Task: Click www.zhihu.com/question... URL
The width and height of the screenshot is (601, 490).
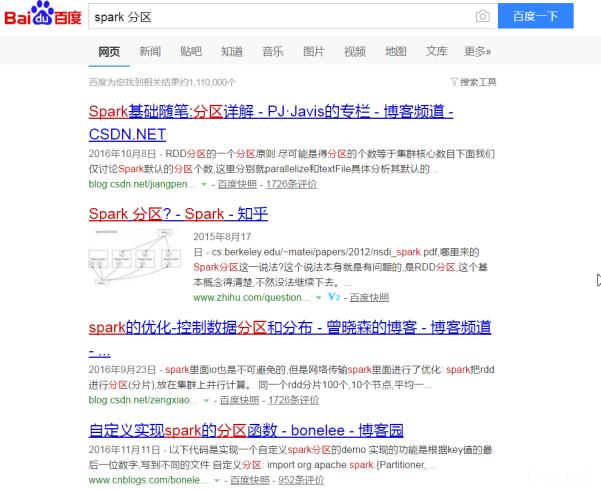Action: point(252,297)
